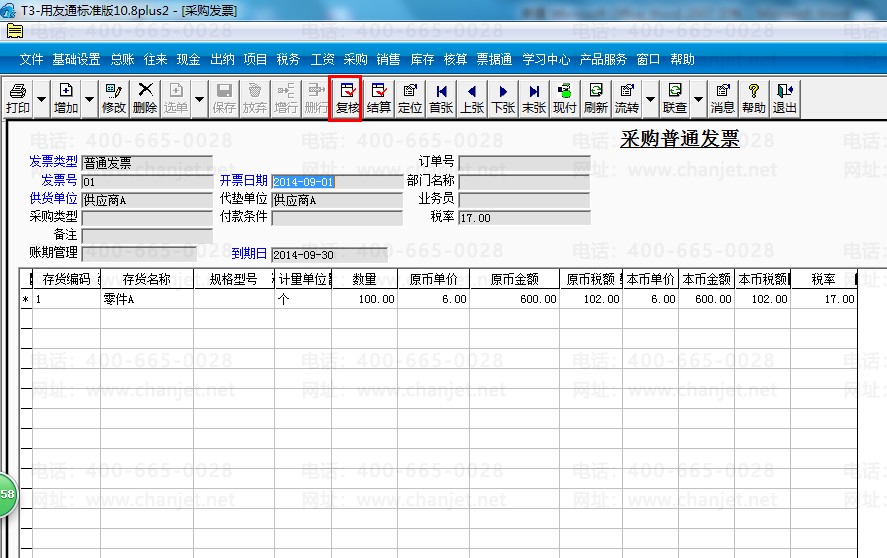Image resolution: width=887 pixels, height=558 pixels.
Task: Click the 存货编码 column header
Action: (66, 279)
